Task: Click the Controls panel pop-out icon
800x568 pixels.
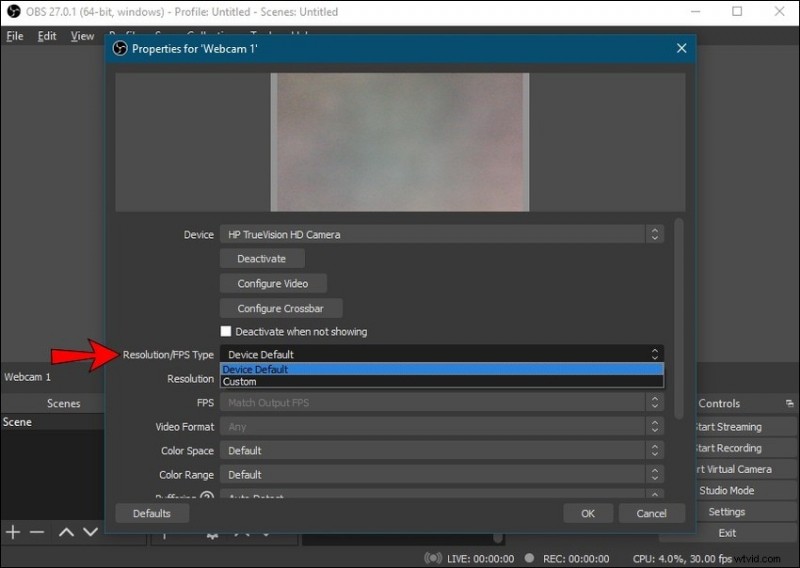Action: click(788, 404)
